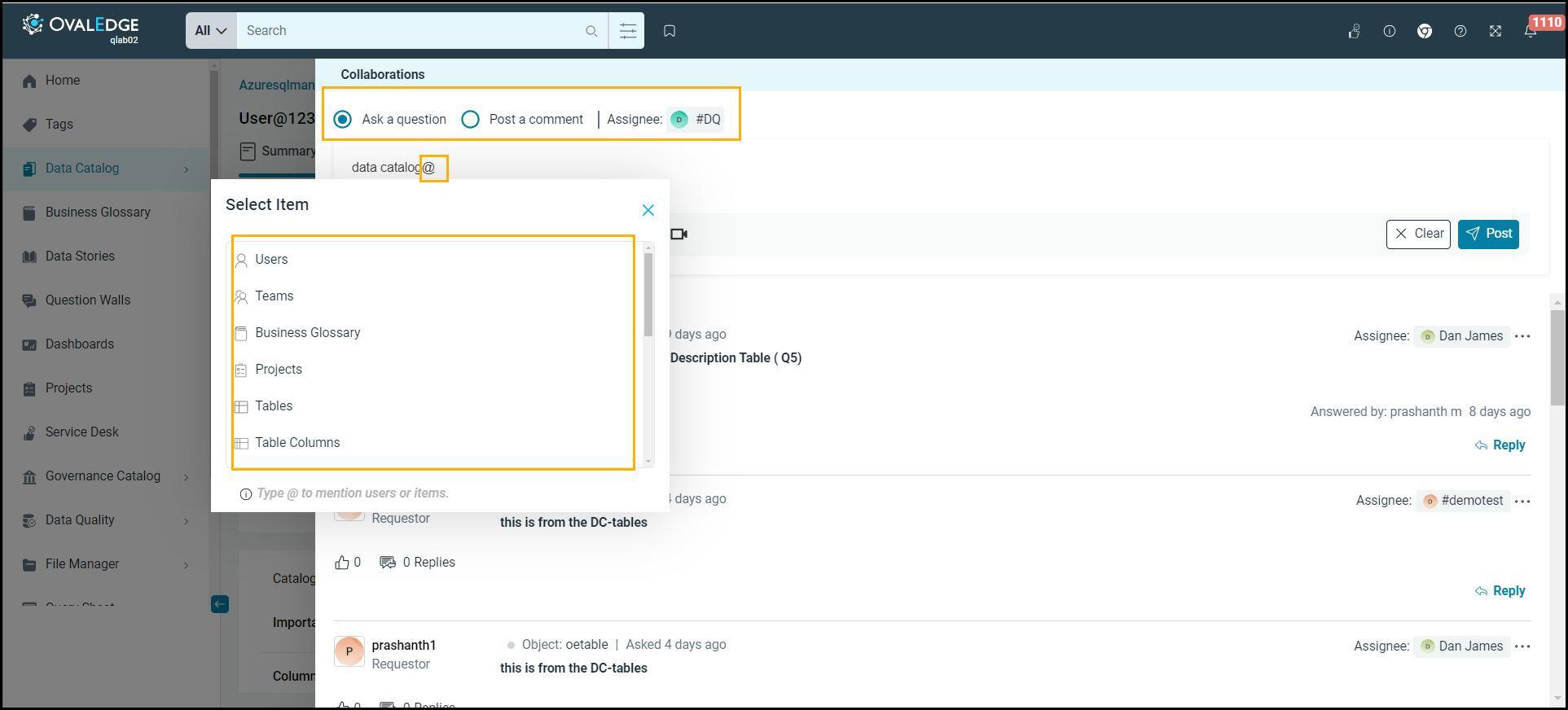Open the notifications bell
1568x710 pixels.
pyautogui.click(x=1531, y=31)
